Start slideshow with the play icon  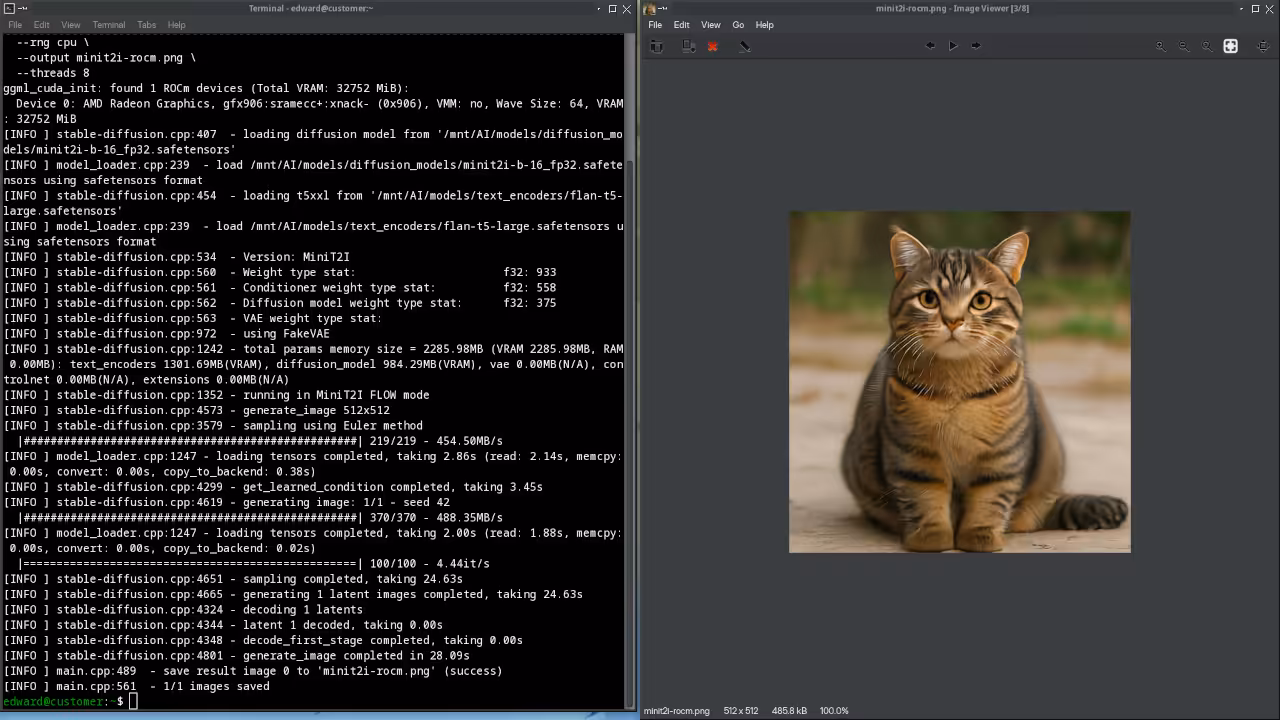pos(953,46)
